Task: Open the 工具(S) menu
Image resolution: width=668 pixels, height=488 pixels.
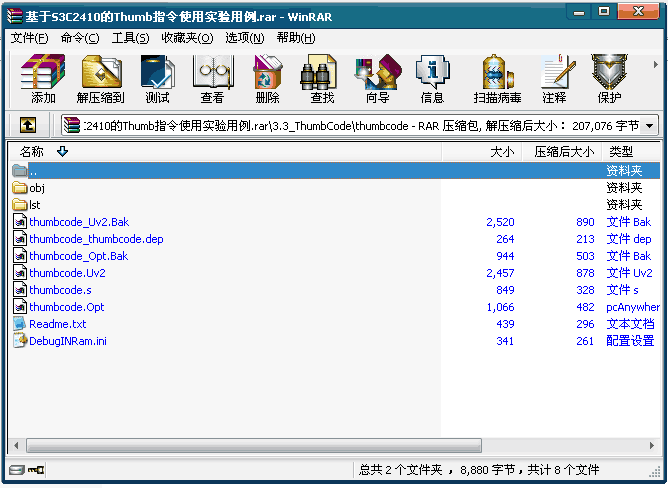Action: point(130,38)
